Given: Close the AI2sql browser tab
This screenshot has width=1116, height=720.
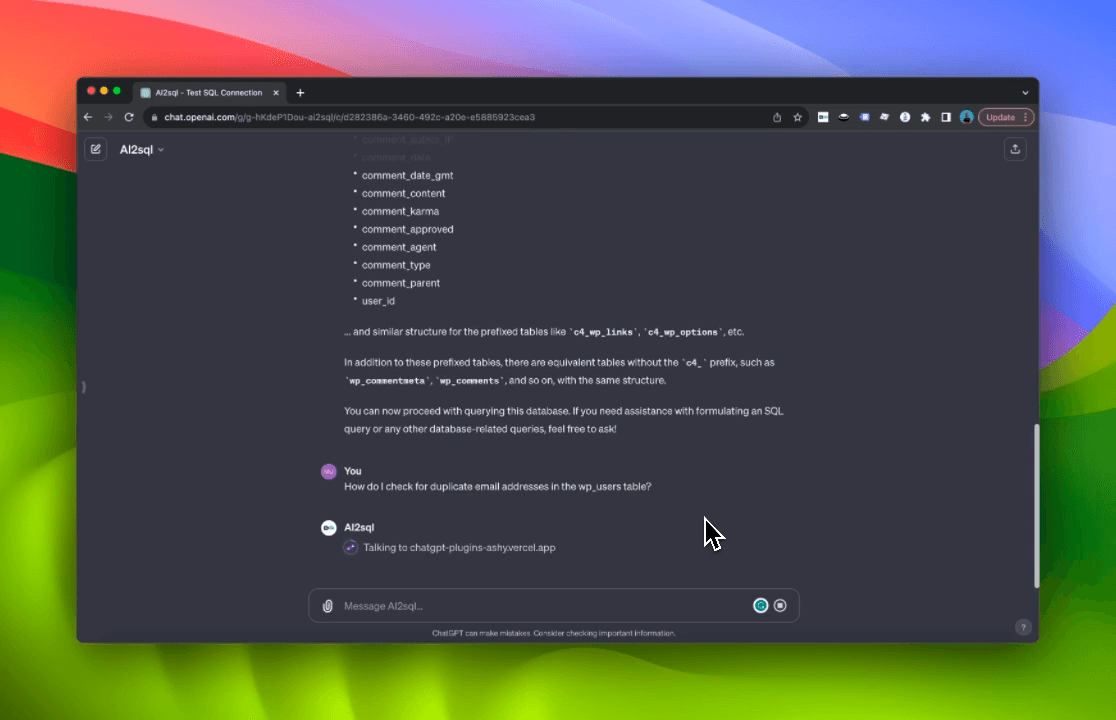Looking at the screenshot, I should coord(276,92).
